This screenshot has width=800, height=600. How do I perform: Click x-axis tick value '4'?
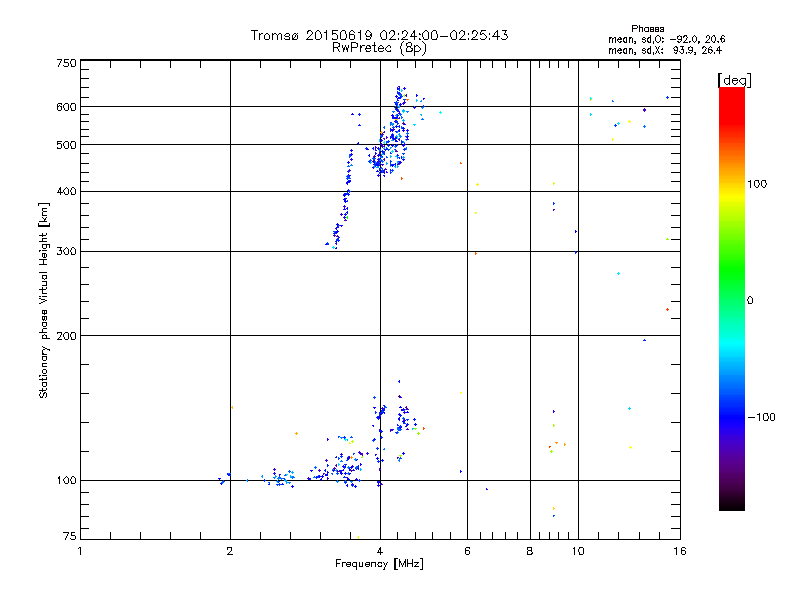380,551
